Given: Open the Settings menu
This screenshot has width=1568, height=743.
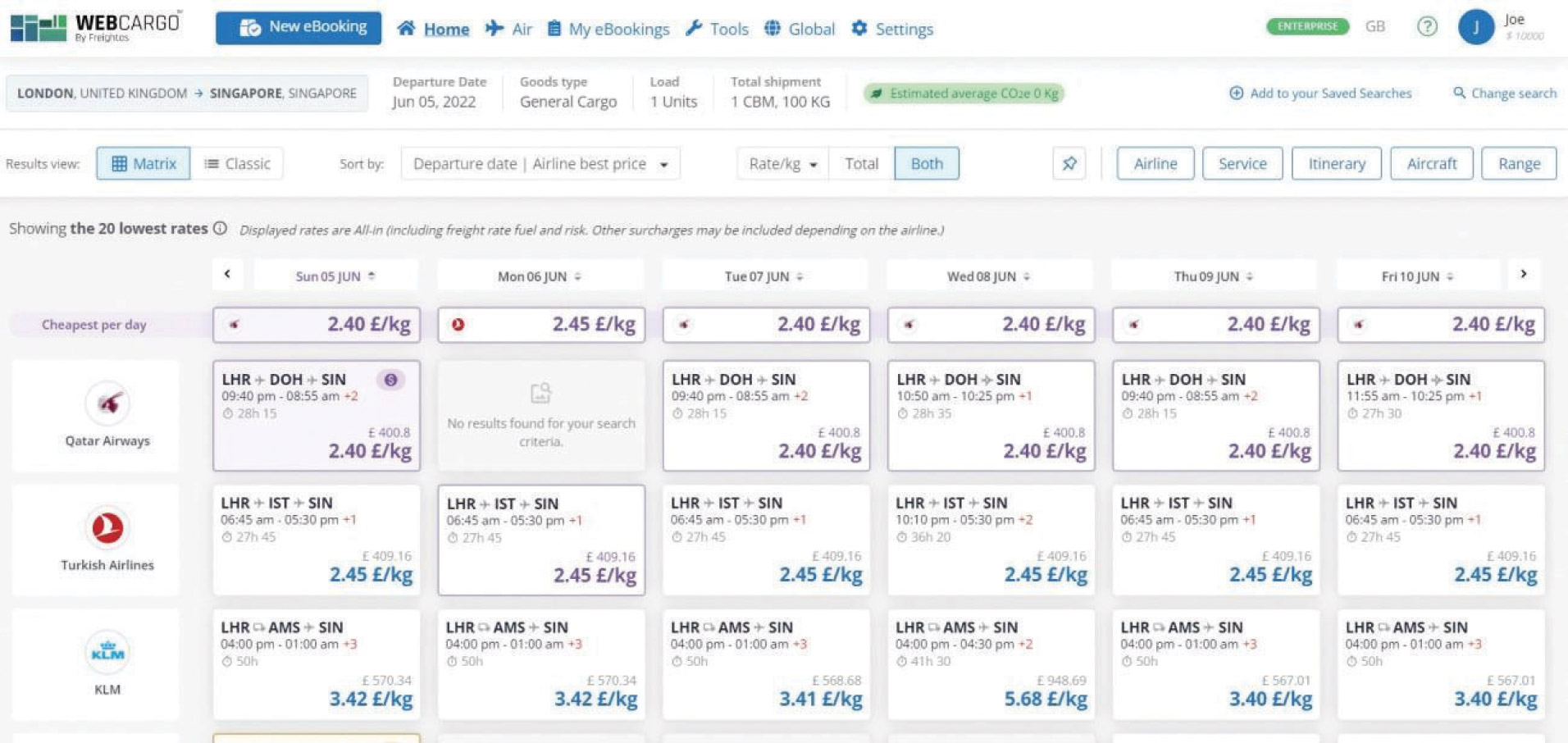Looking at the screenshot, I should point(892,29).
